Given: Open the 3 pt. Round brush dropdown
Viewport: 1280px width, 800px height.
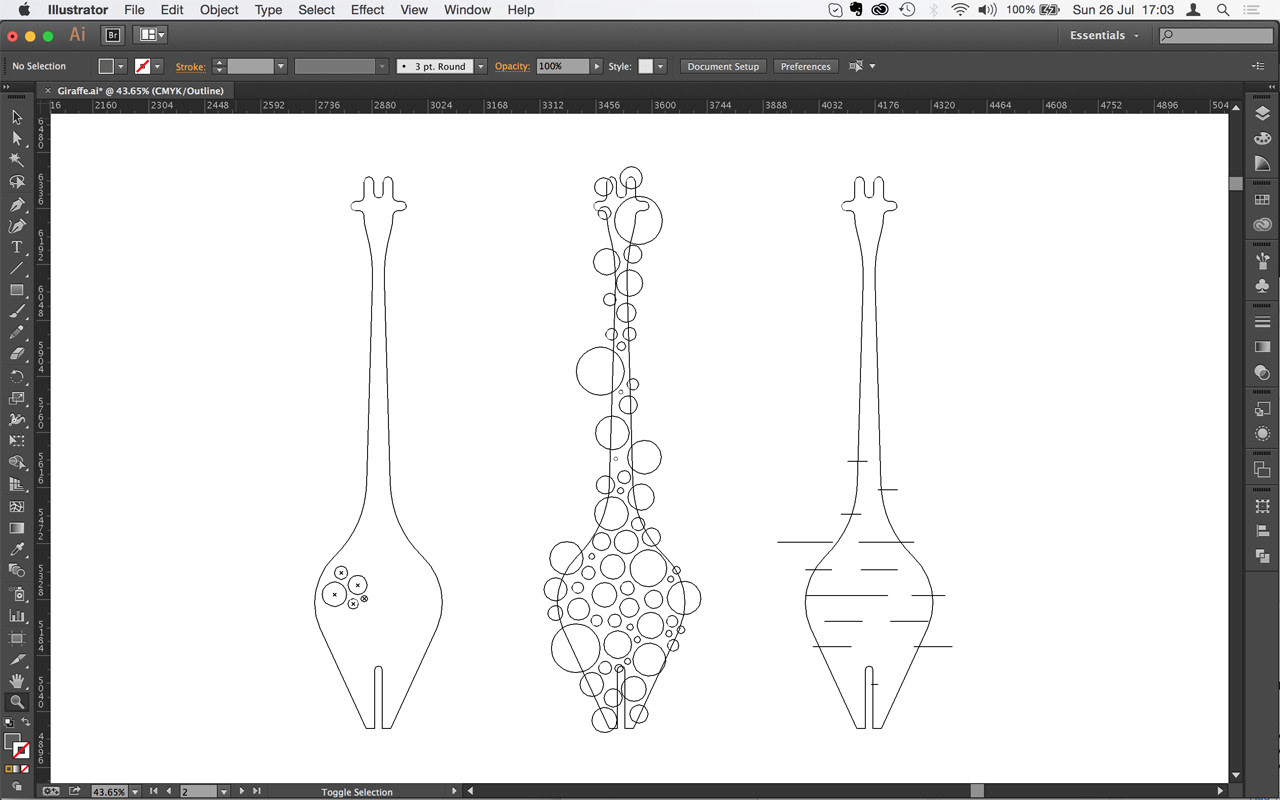Looking at the screenshot, I should [481, 66].
